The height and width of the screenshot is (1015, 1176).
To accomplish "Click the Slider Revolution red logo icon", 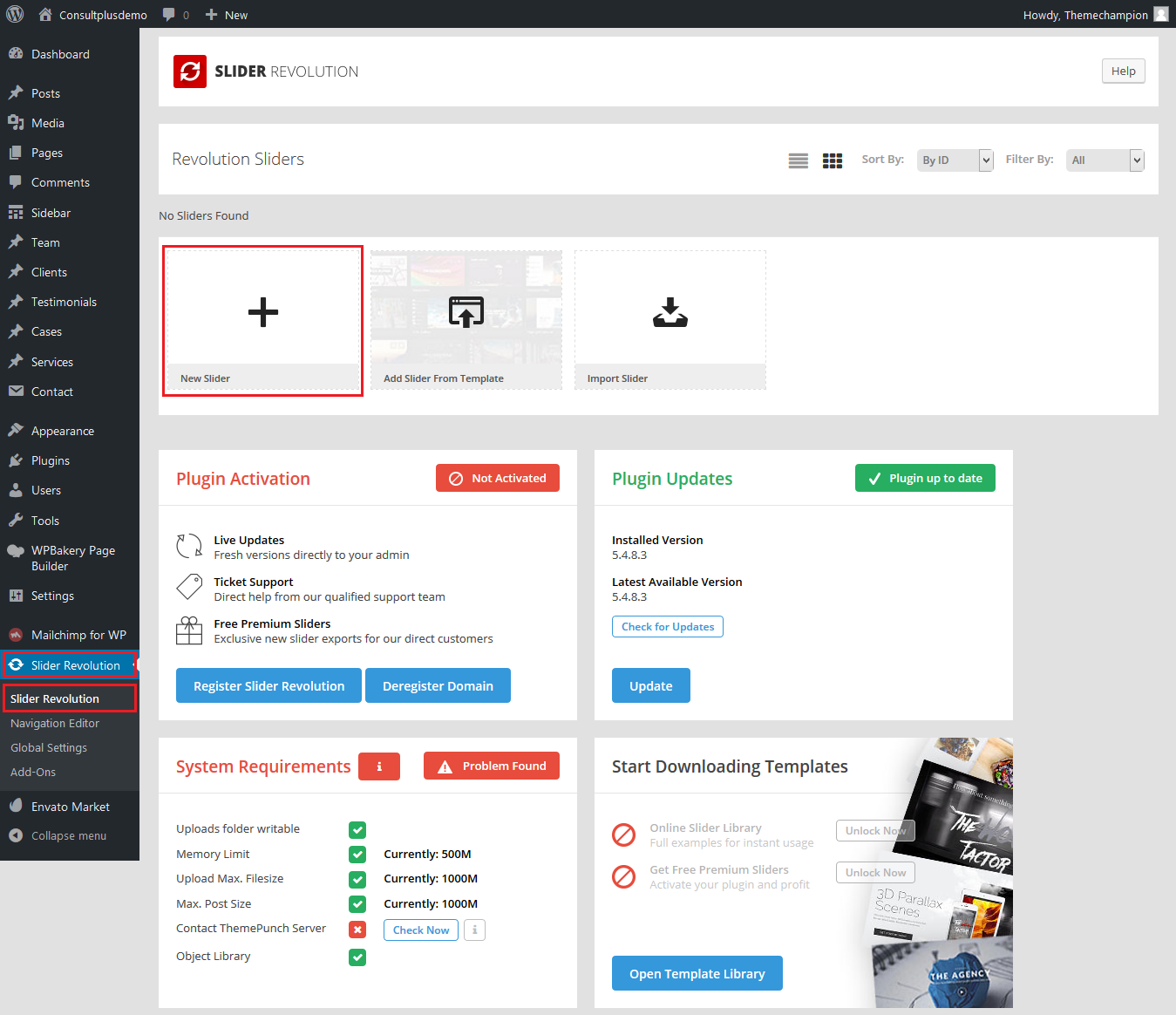I will [x=190, y=72].
